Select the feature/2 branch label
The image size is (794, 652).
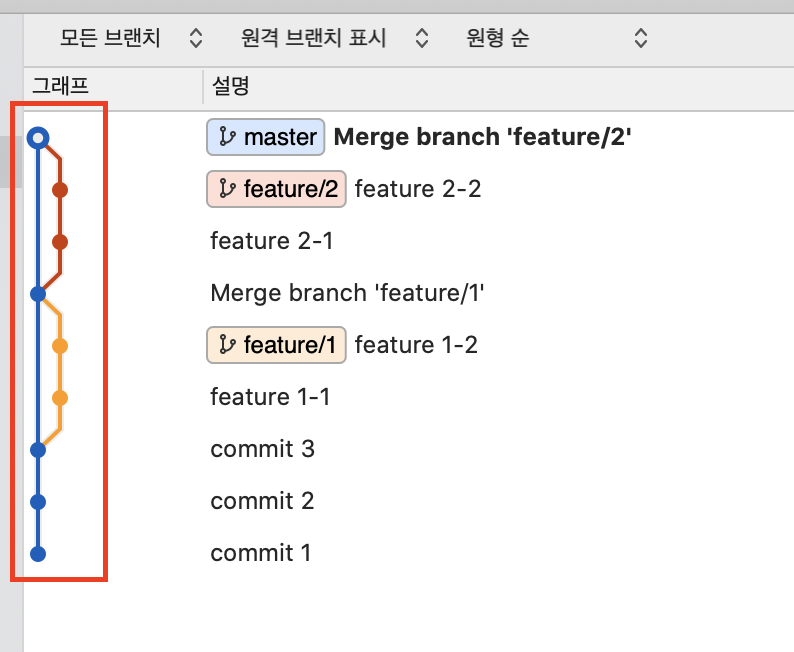click(276, 189)
